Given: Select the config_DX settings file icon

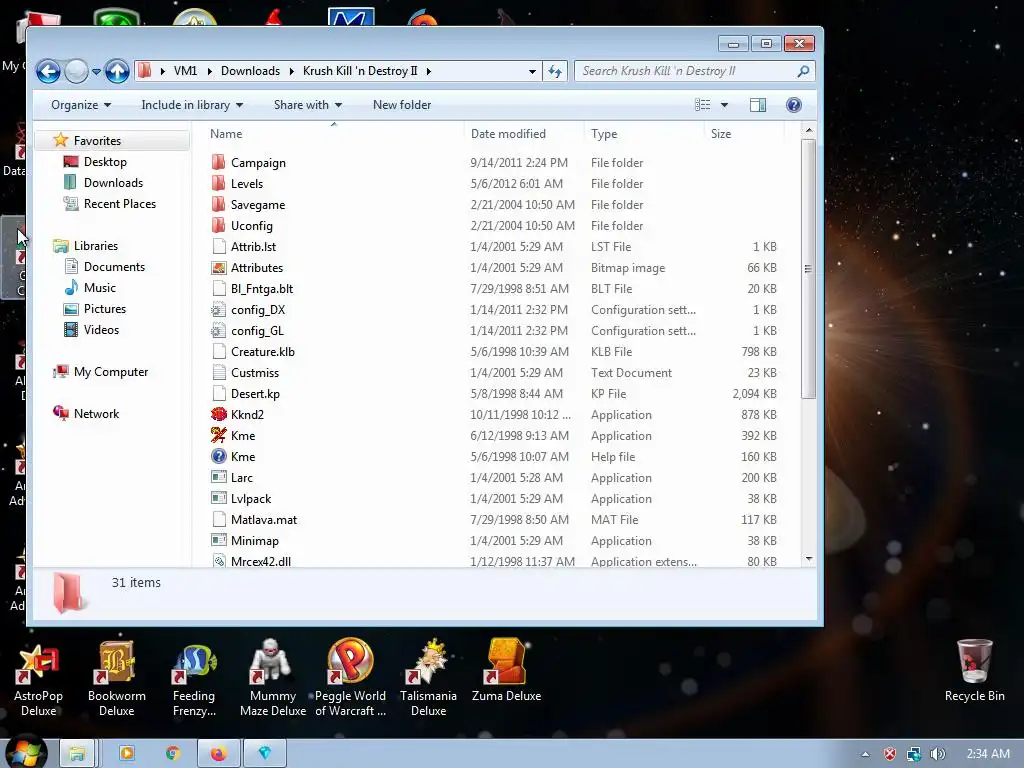Looking at the screenshot, I should coord(219,309).
